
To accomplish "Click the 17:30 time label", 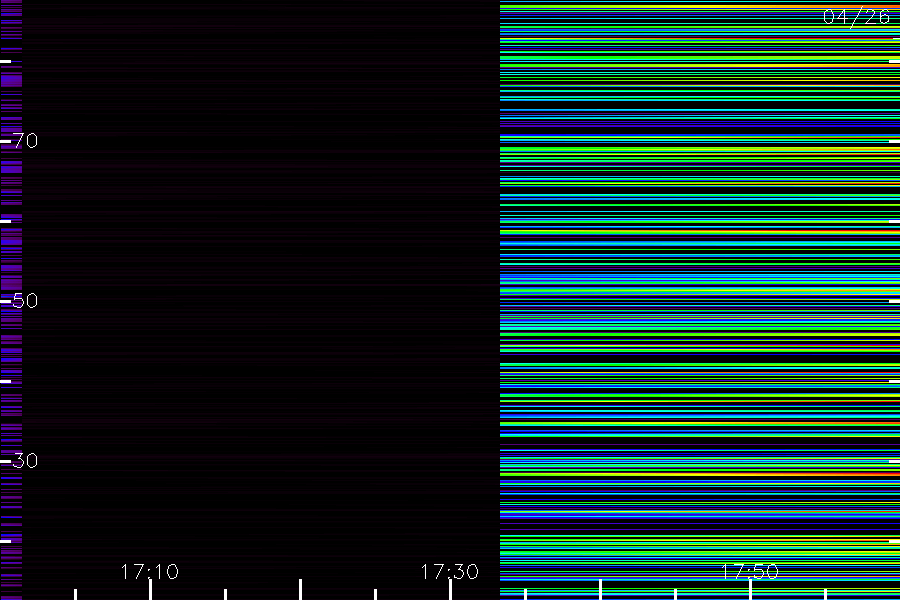I will point(449,572).
